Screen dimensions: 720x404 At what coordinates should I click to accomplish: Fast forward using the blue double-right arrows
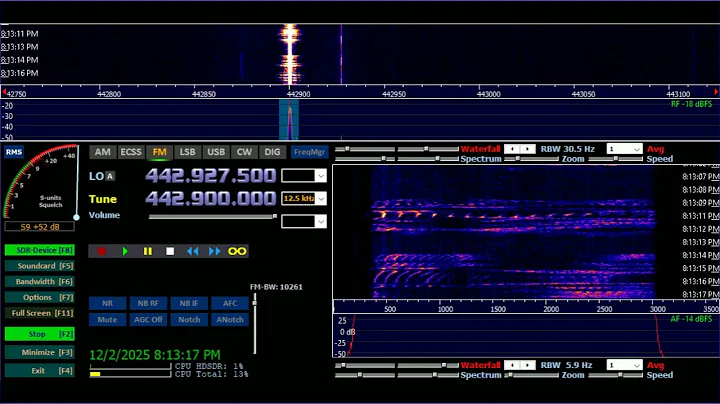pos(214,251)
